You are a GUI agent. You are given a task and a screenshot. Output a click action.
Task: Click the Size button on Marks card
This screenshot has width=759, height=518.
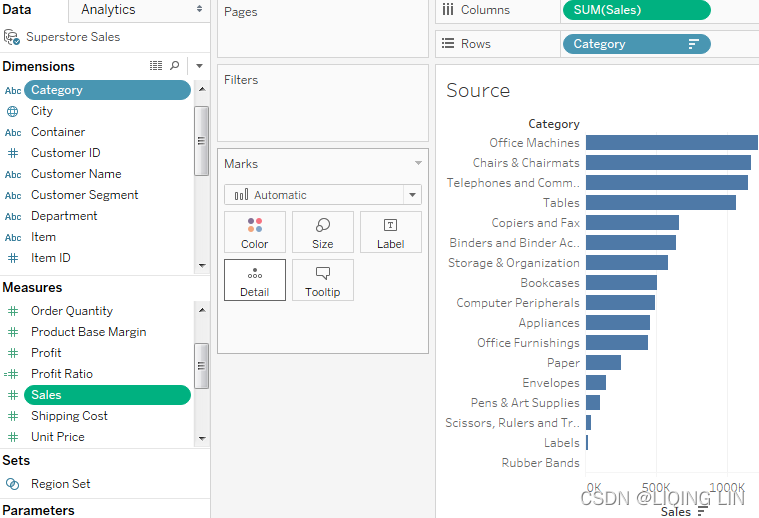(323, 232)
